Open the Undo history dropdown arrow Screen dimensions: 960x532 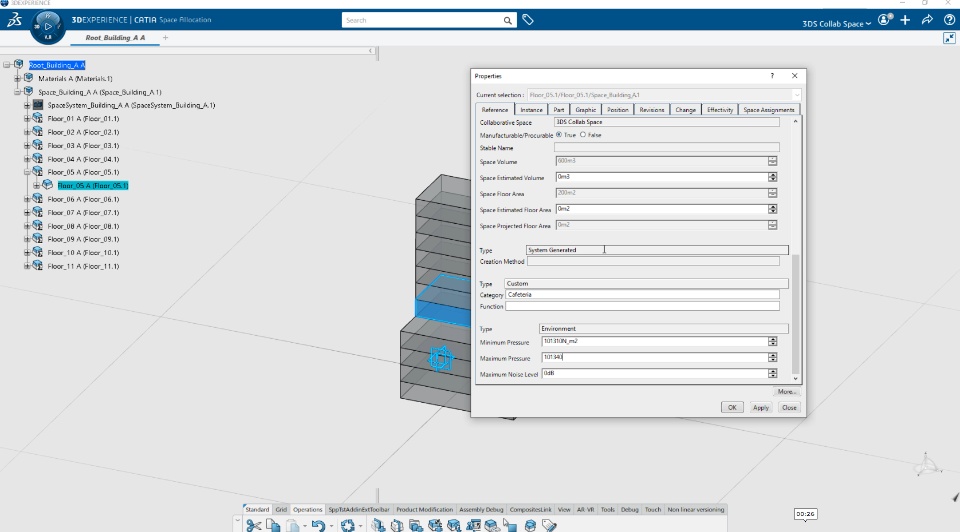pyautogui.click(x=331, y=526)
